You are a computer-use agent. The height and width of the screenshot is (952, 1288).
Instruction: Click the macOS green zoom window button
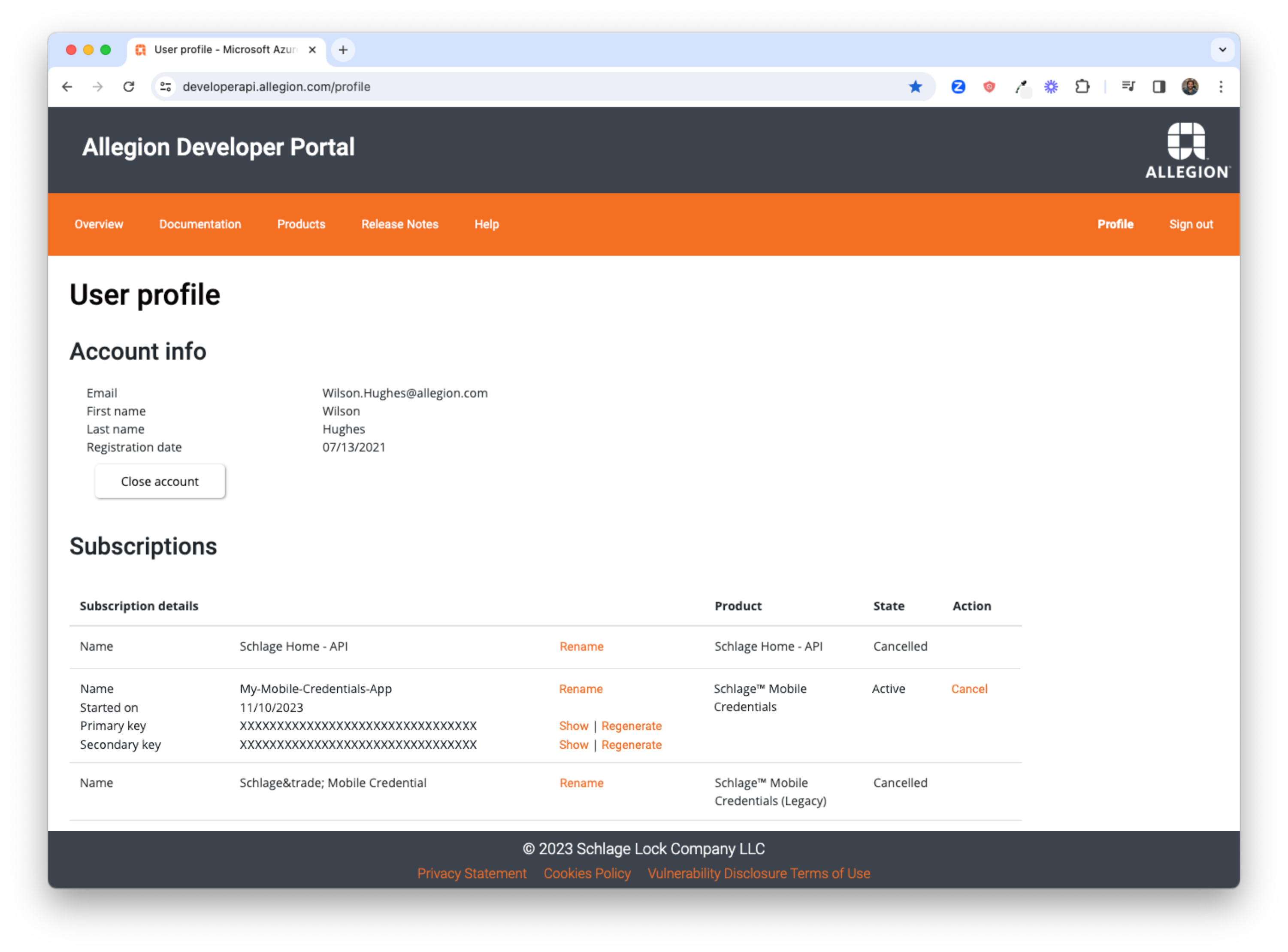coord(106,49)
